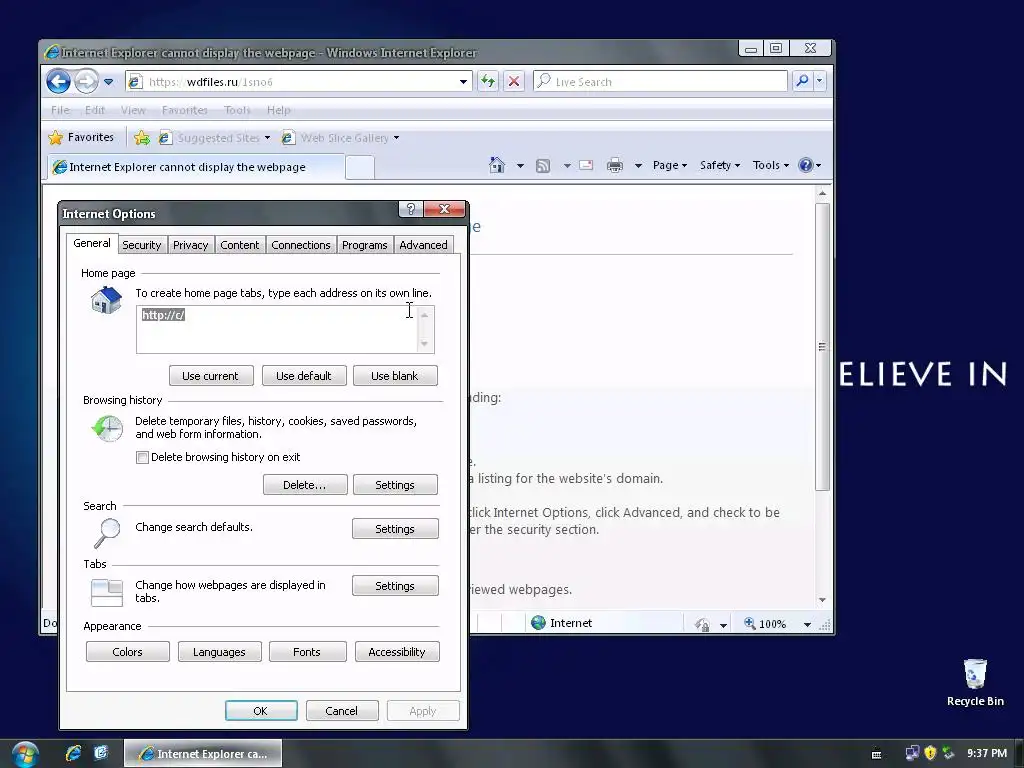The width and height of the screenshot is (1024, 768).
Task: Switch to the Privacy tab
Action: pos(191,245)
